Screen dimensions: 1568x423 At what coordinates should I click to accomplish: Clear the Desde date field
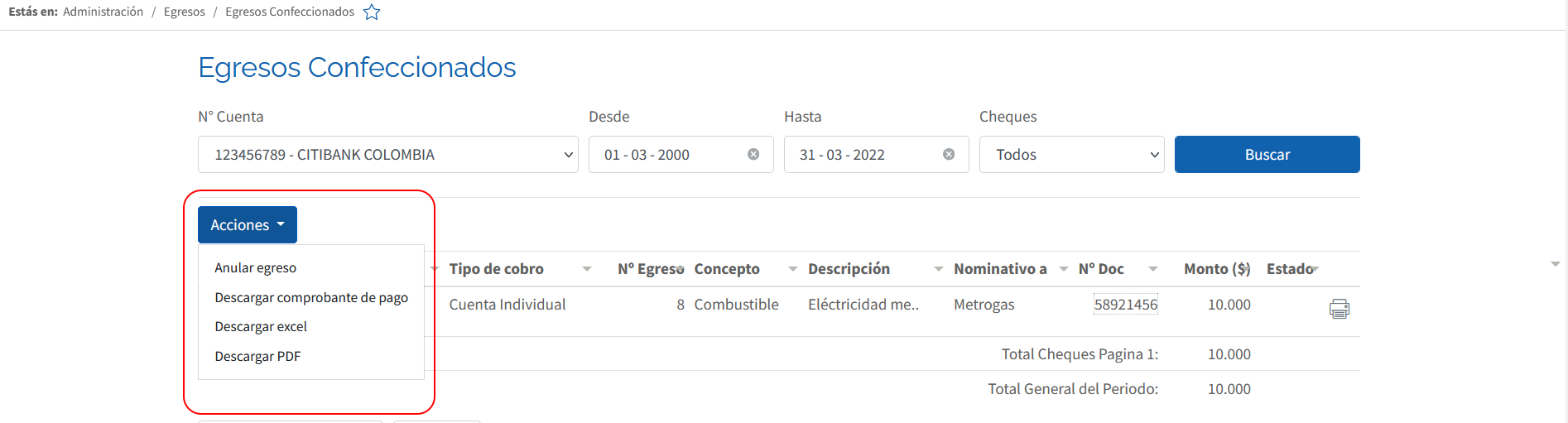pos(753,154)
